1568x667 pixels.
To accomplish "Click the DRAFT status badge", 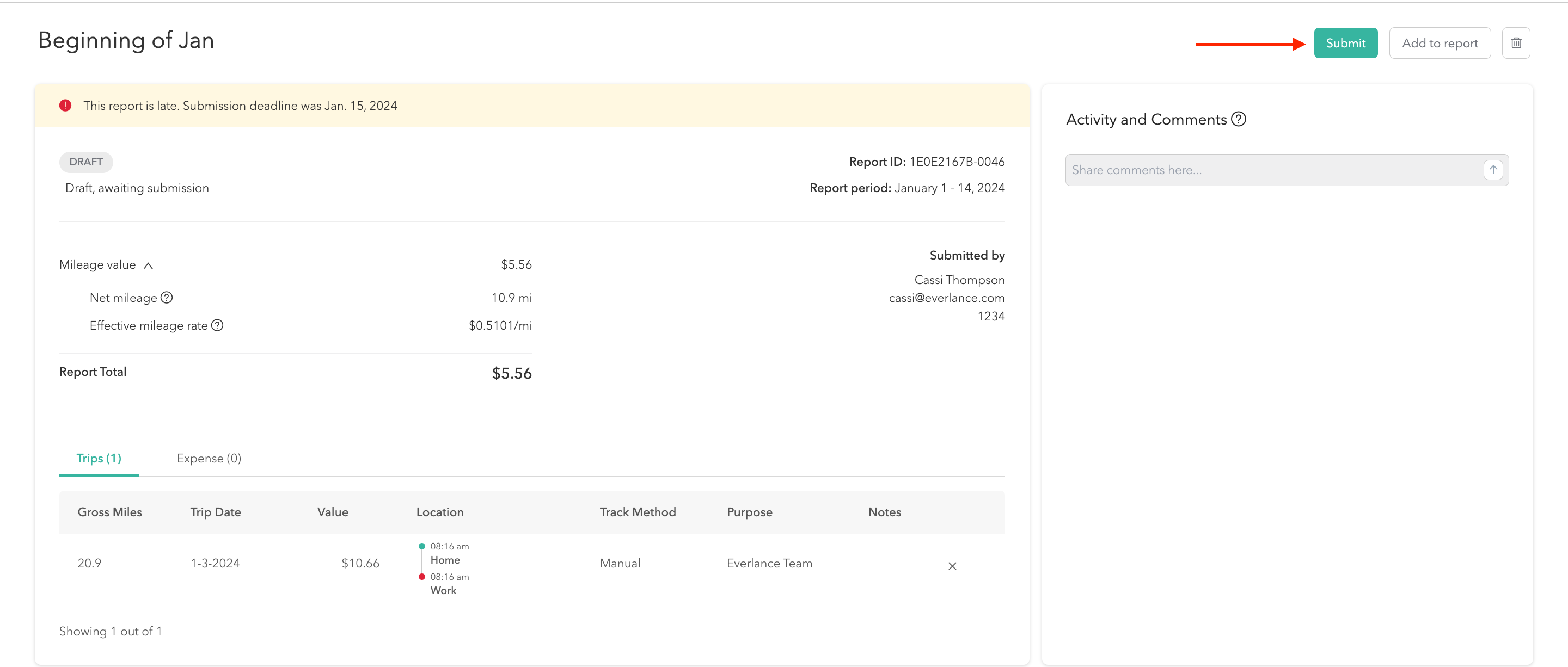I will coord(86,162).
